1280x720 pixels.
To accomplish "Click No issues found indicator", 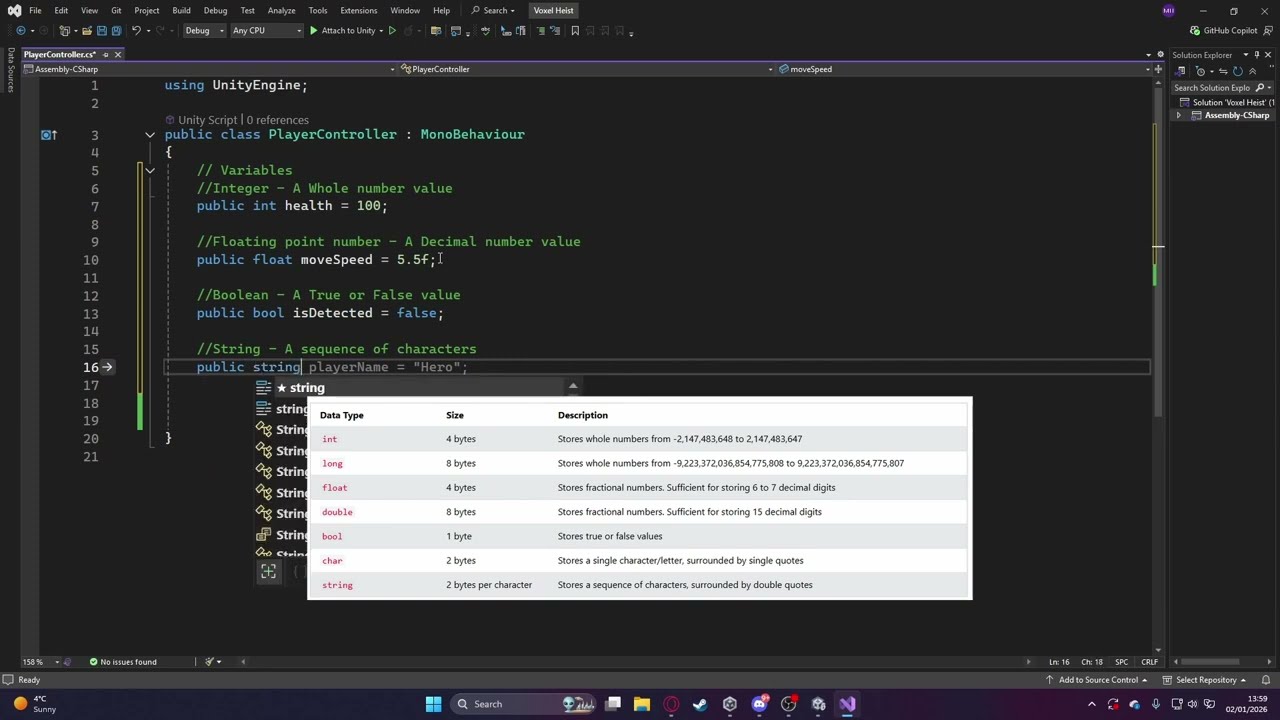I will [123, 662].
